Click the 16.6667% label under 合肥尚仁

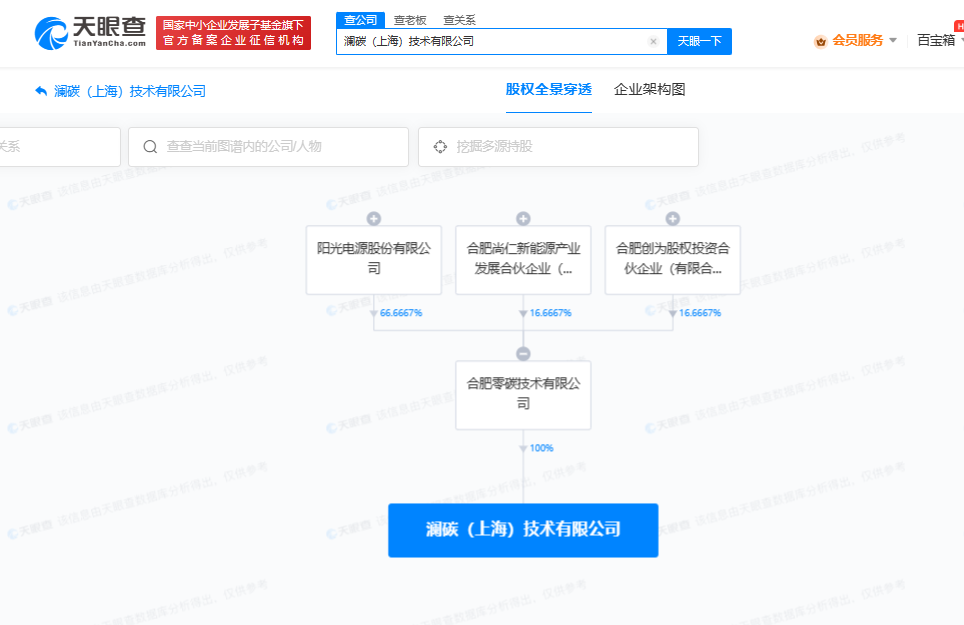tap(550, 313)
